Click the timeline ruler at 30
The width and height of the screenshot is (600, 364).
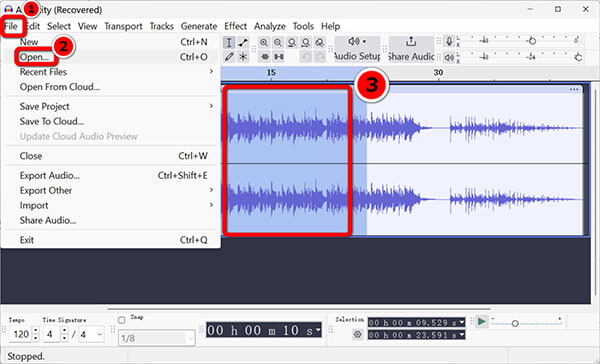coord(438,72)
